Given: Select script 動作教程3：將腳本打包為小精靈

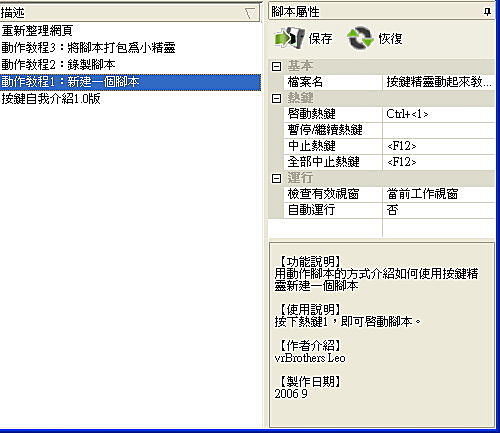Looking at the screenshot, I should pos(130,48).
